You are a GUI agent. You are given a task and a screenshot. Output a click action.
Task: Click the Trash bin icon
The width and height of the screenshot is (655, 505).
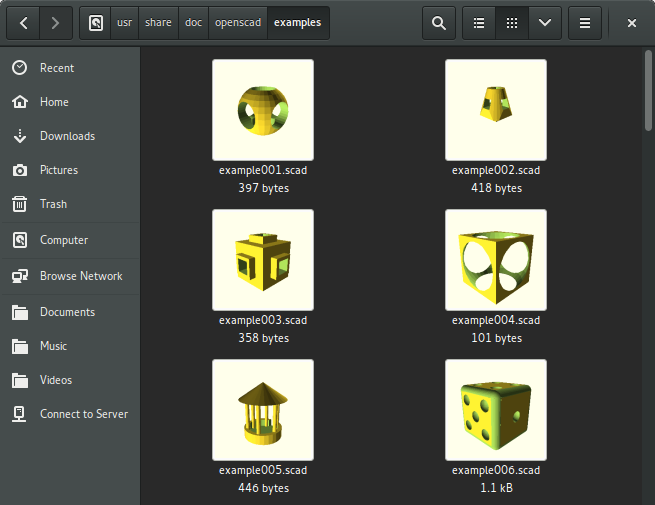click(x=20, y=204)
